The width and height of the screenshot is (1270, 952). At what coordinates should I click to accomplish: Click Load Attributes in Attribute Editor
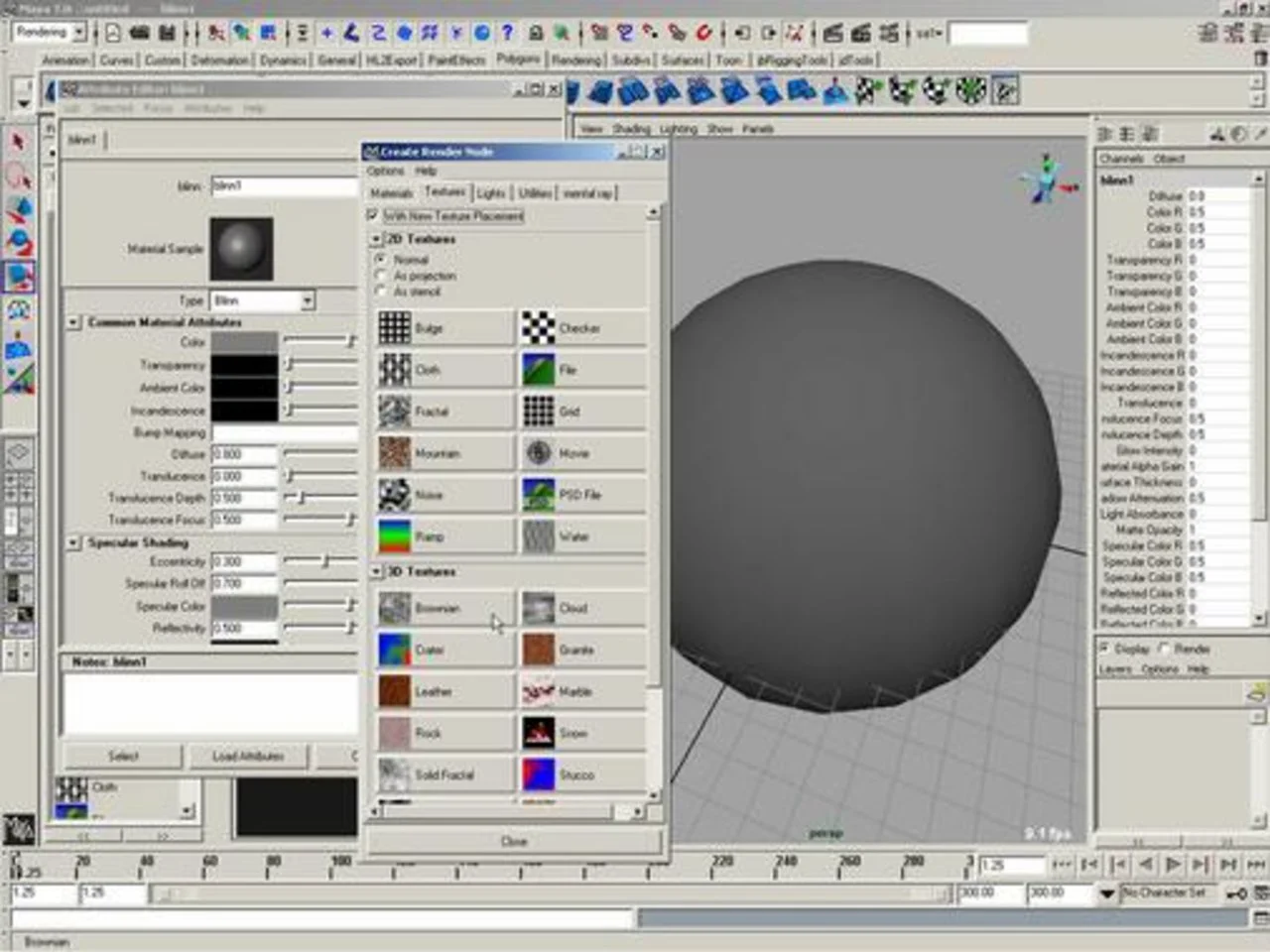pos(248,756)
